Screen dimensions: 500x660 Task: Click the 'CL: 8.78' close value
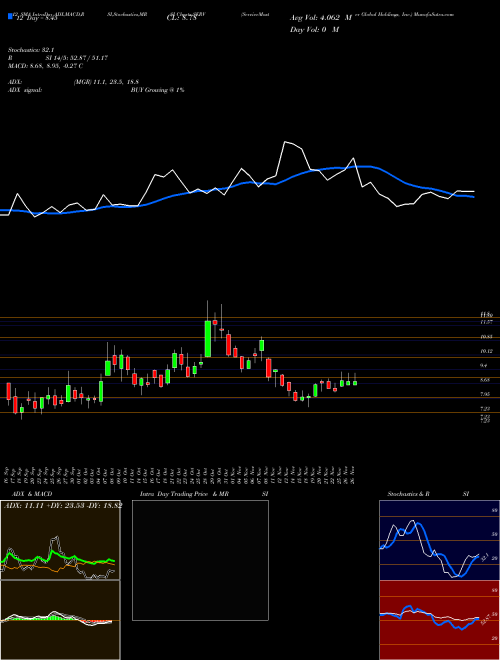(x=181, y=18)
